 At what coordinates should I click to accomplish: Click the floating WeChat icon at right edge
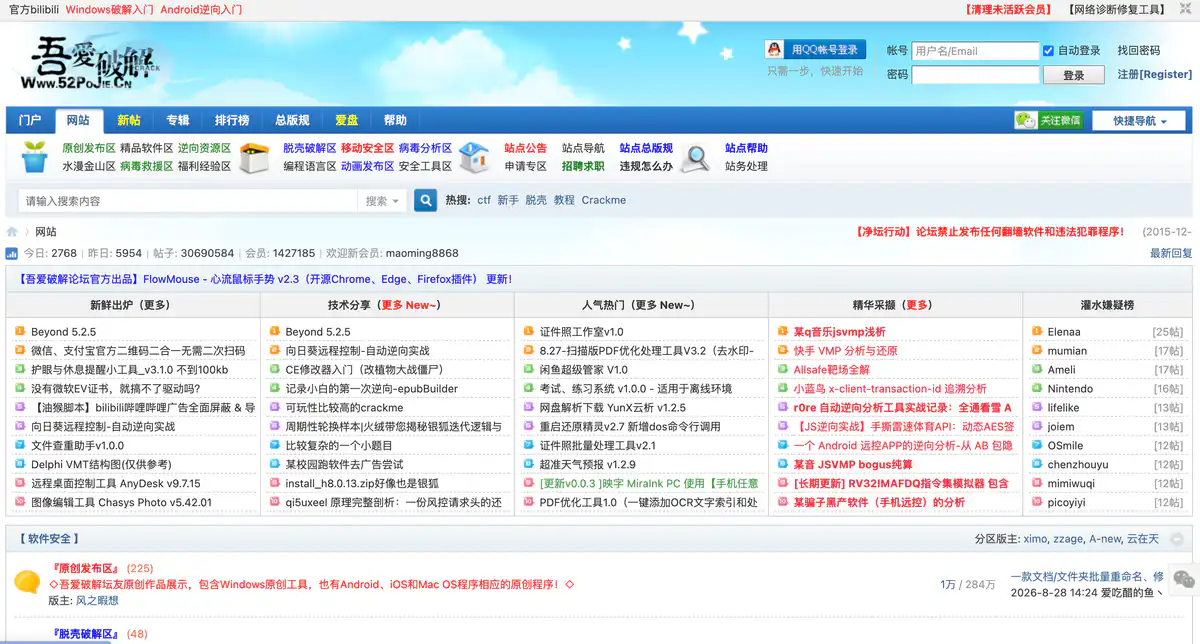tap(1184, 578)
